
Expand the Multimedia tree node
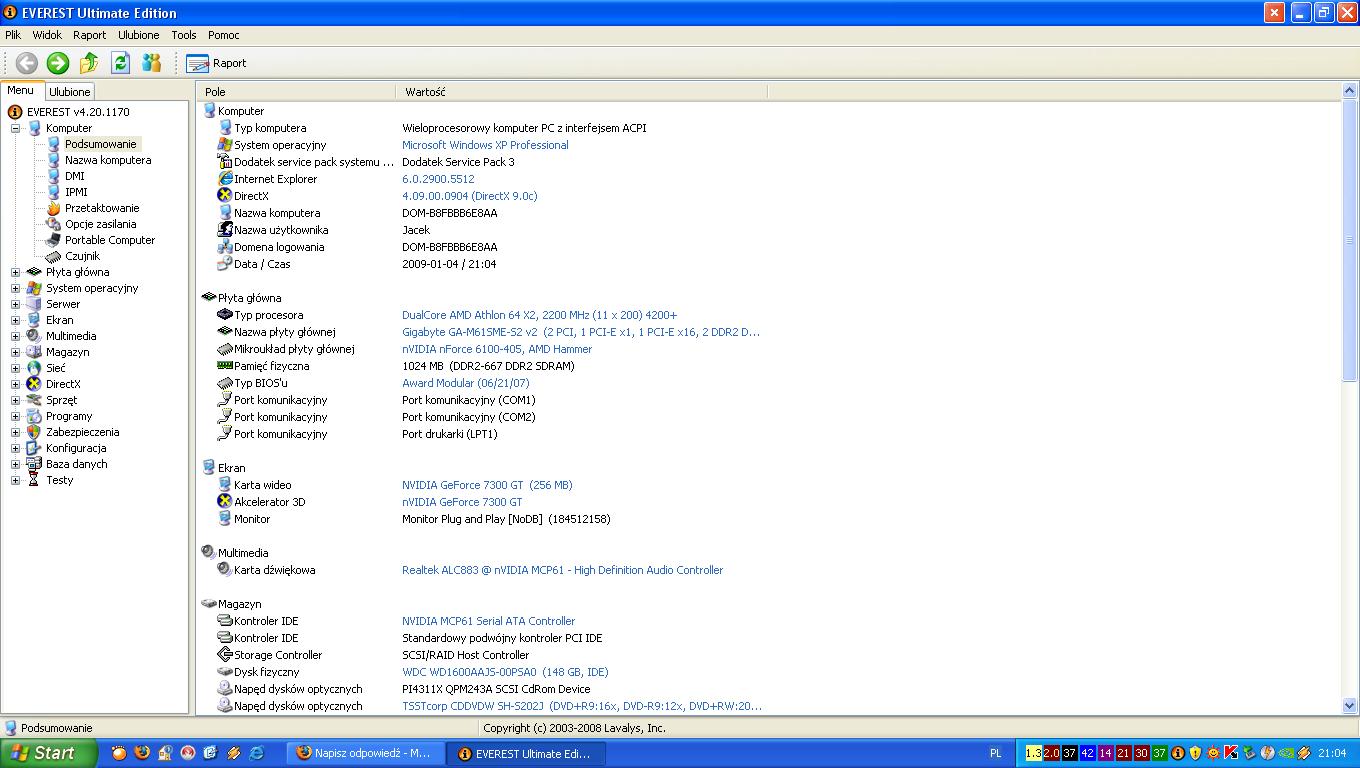point(15,336)
